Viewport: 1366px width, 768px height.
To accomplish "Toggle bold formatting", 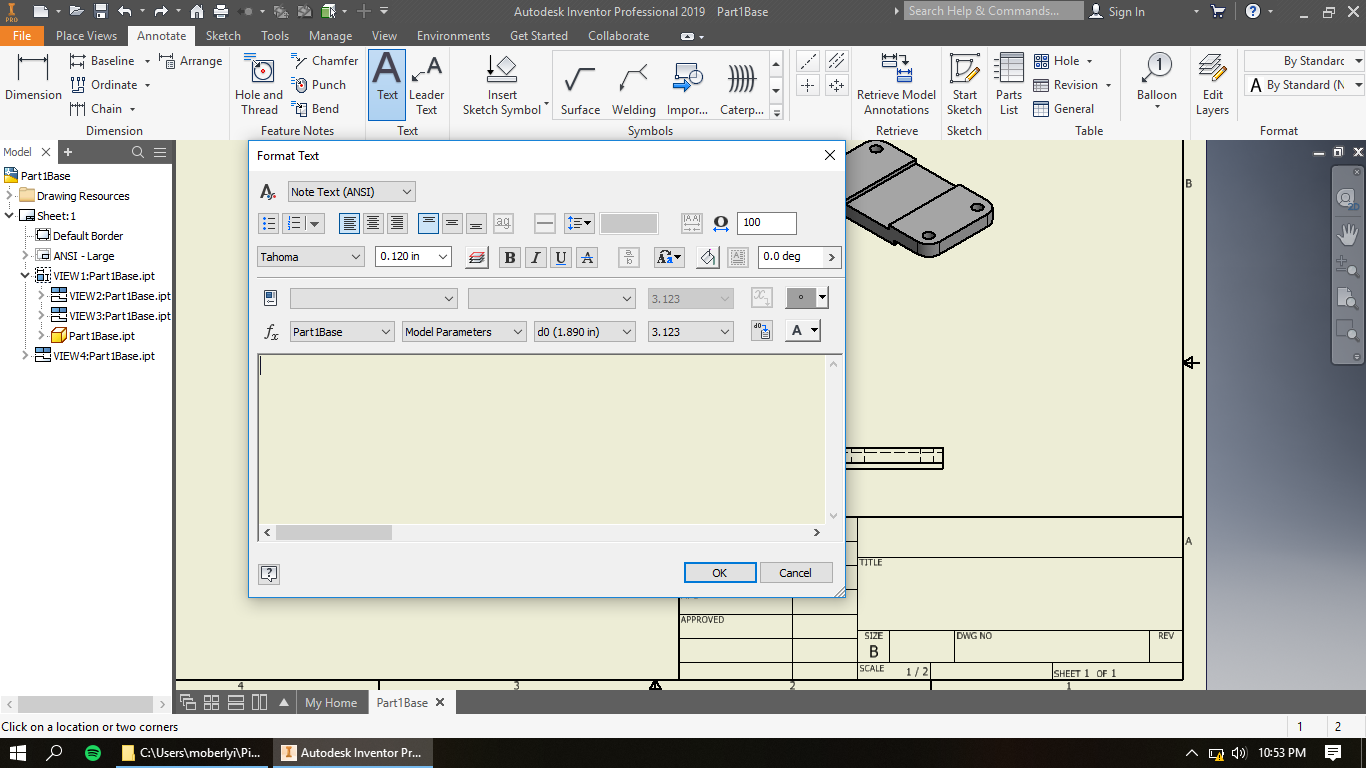I will click(510, 257).
